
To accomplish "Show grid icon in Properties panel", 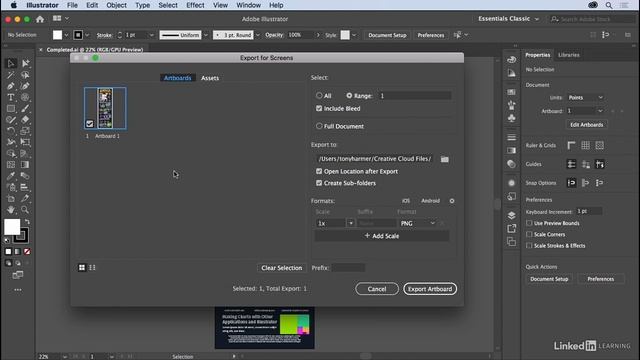I will (x=585, y=145).
